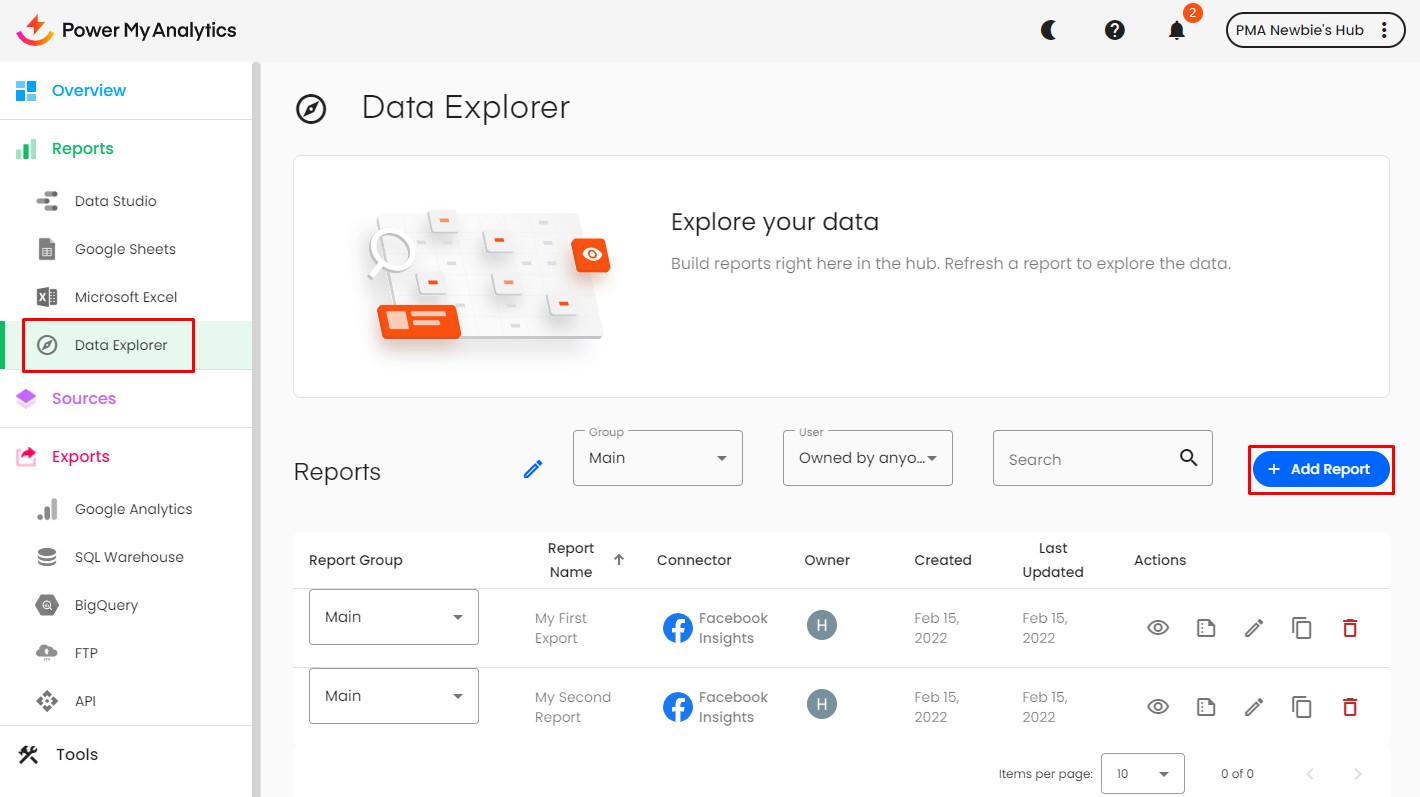Expand the Group dropdown showing Main
1420x797 pixels.
pos(658,458)
